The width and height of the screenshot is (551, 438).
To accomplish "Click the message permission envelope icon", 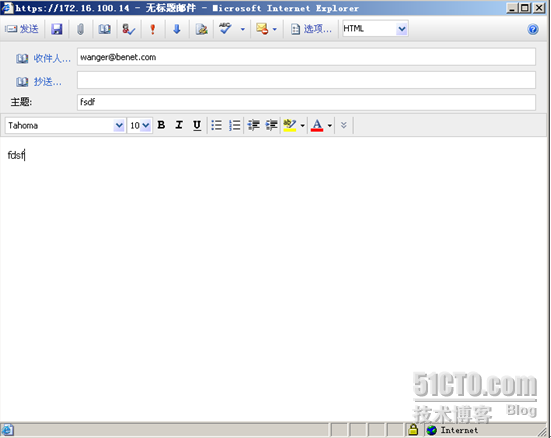I will pos(262,29).
